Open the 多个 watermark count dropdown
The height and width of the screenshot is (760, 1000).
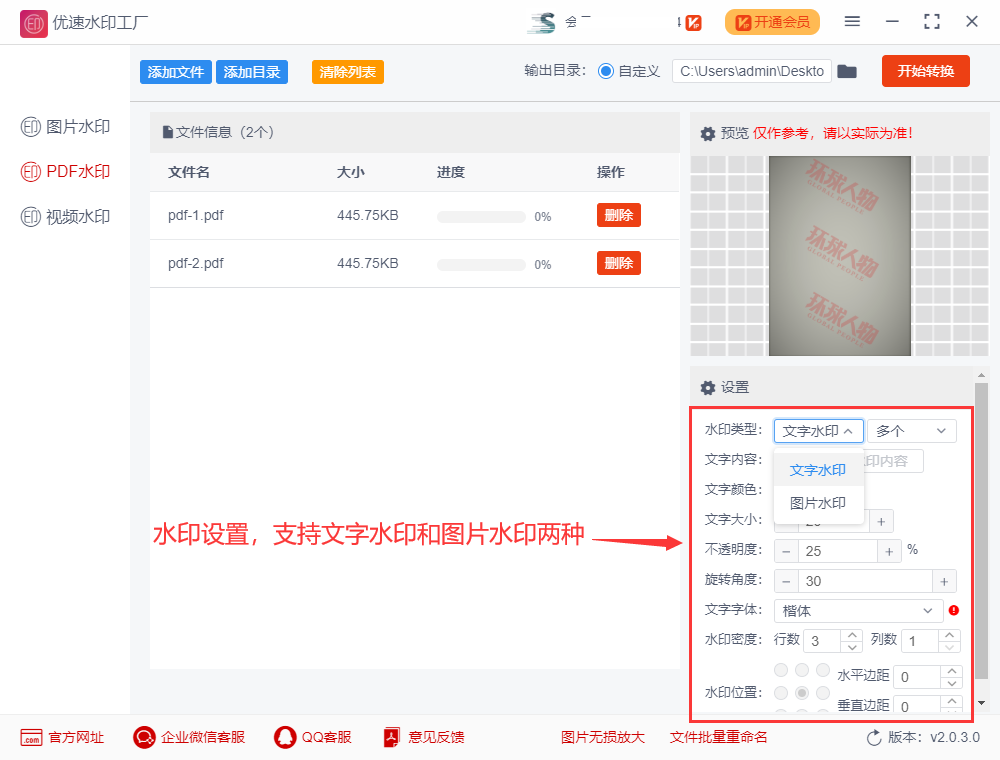click(x=911, y=431)
